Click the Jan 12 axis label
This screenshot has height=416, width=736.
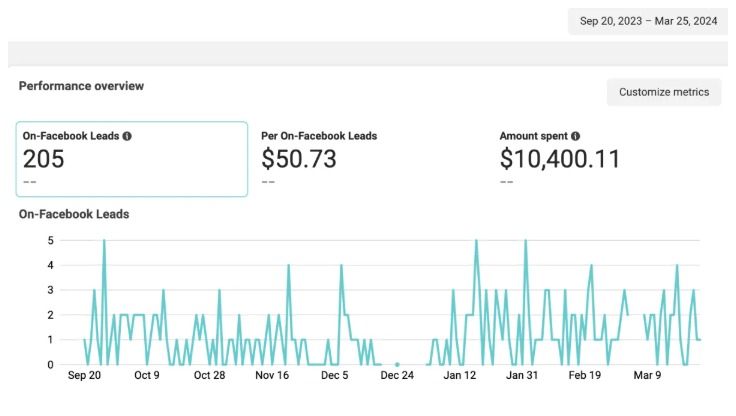click(460, 375)
